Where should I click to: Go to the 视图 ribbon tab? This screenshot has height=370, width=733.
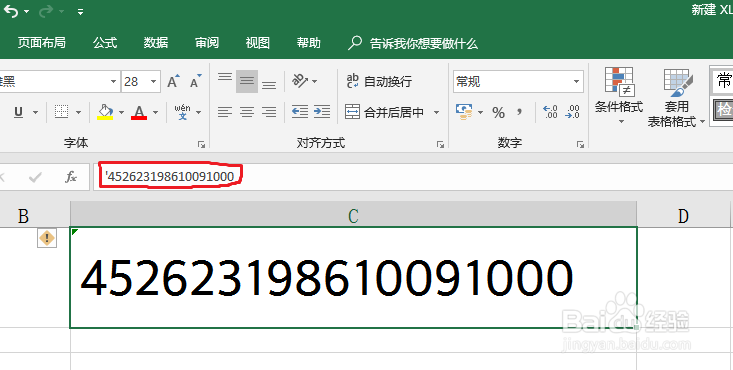click(x=258, y=43)
